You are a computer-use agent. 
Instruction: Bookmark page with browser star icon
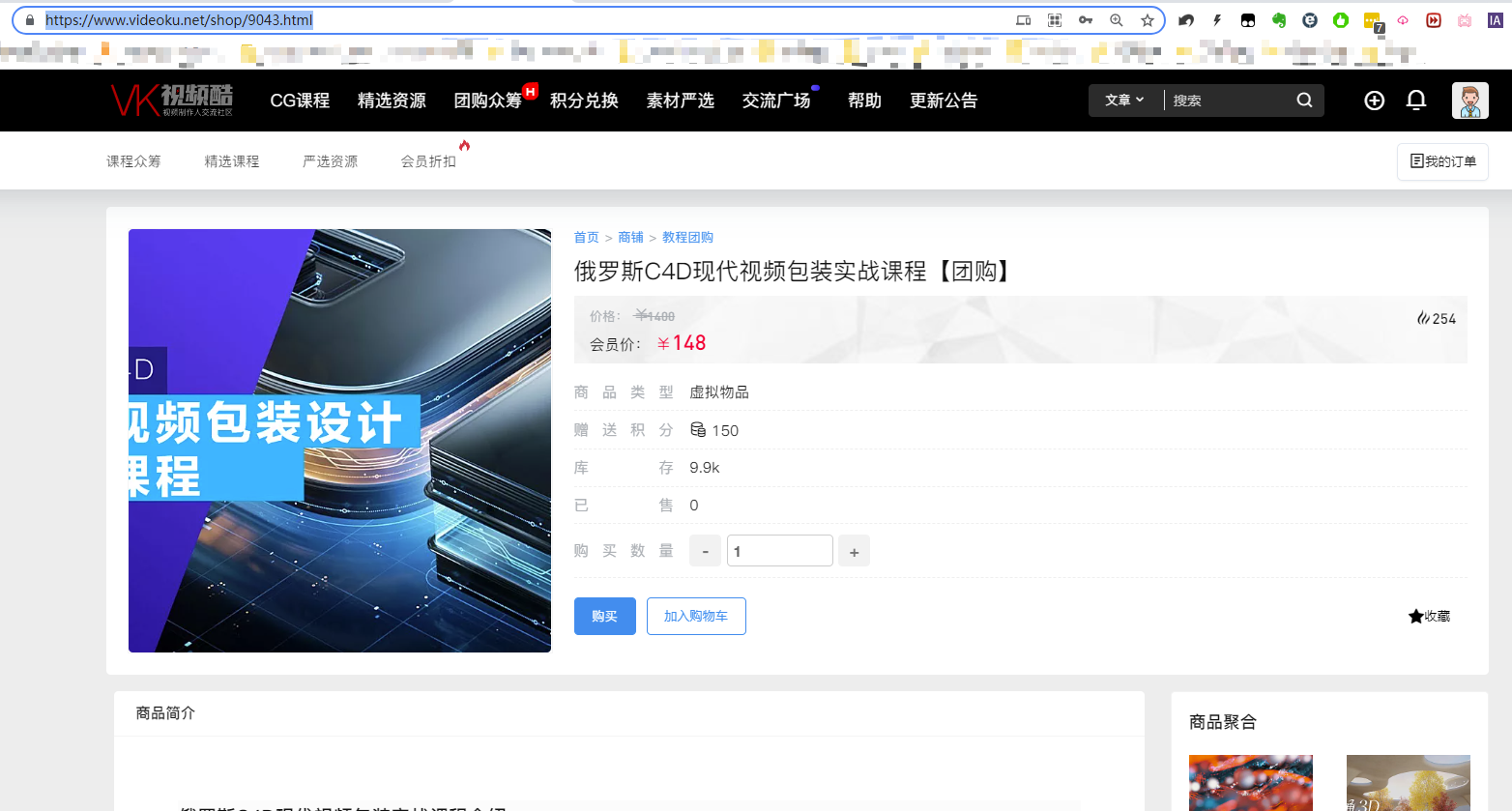1148,20
